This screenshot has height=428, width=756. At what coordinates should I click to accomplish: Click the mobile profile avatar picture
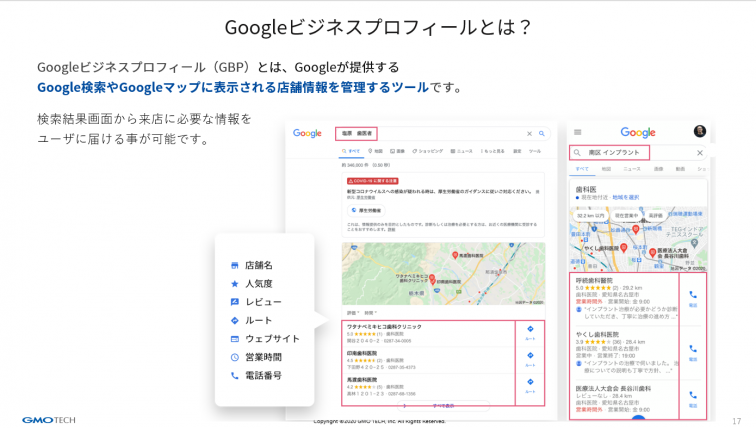(699, 131)
